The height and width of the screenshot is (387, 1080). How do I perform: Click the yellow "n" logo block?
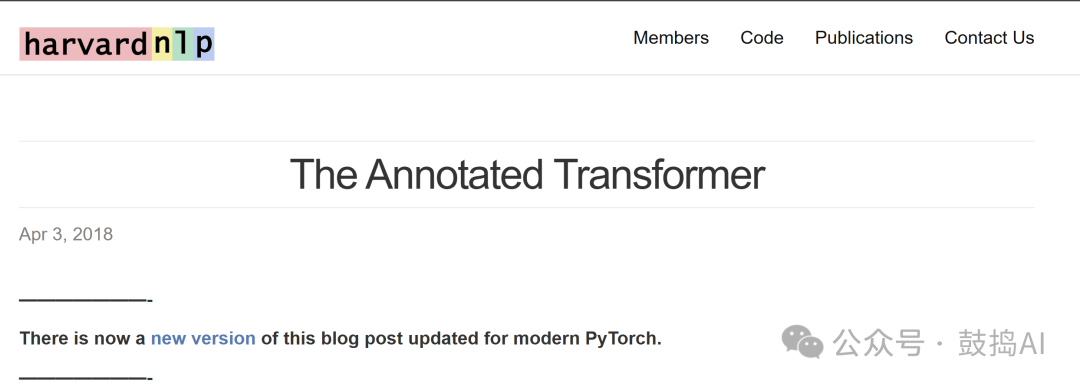point(162,44)
